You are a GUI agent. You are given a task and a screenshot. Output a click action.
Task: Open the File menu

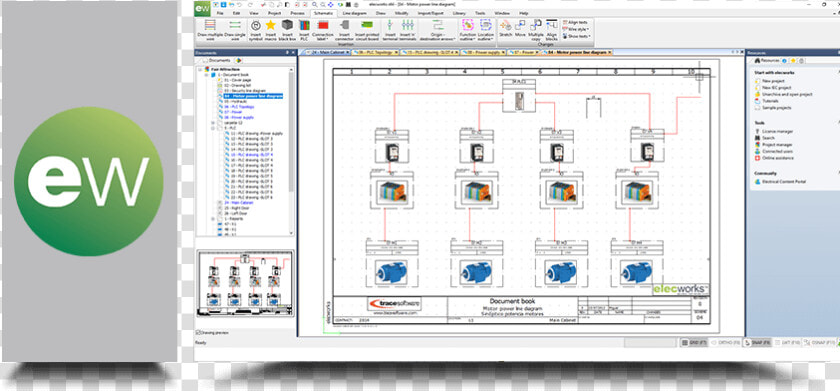[220, 13]
